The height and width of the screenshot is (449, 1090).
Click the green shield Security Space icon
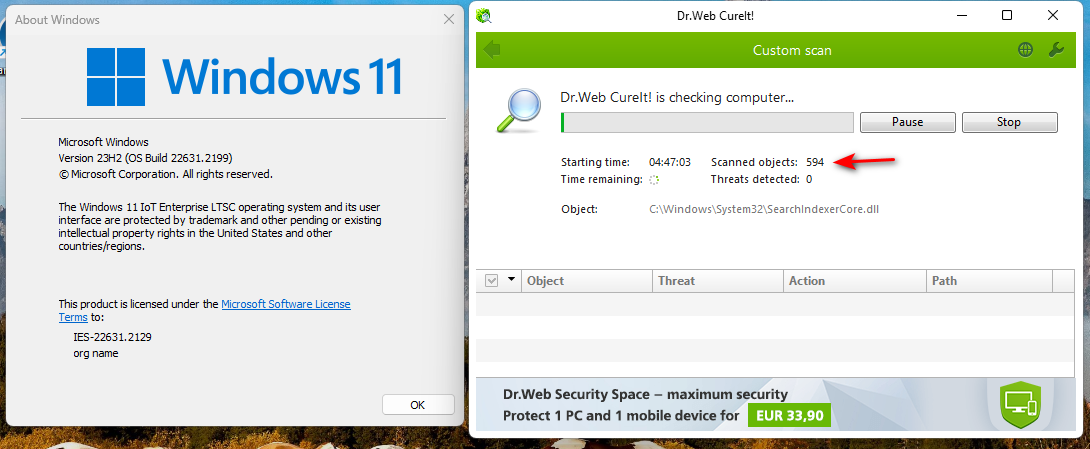[1020, 405]
